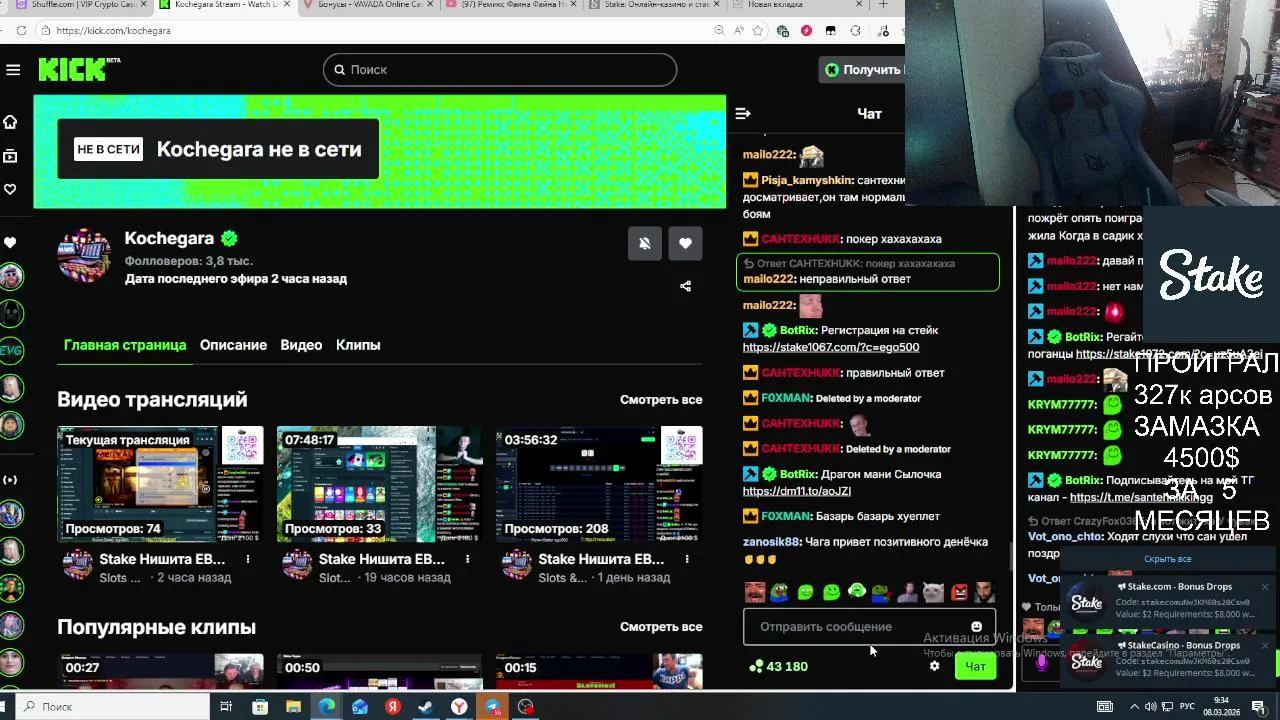Switch to the Видео tab

click(x=301, y=345)
